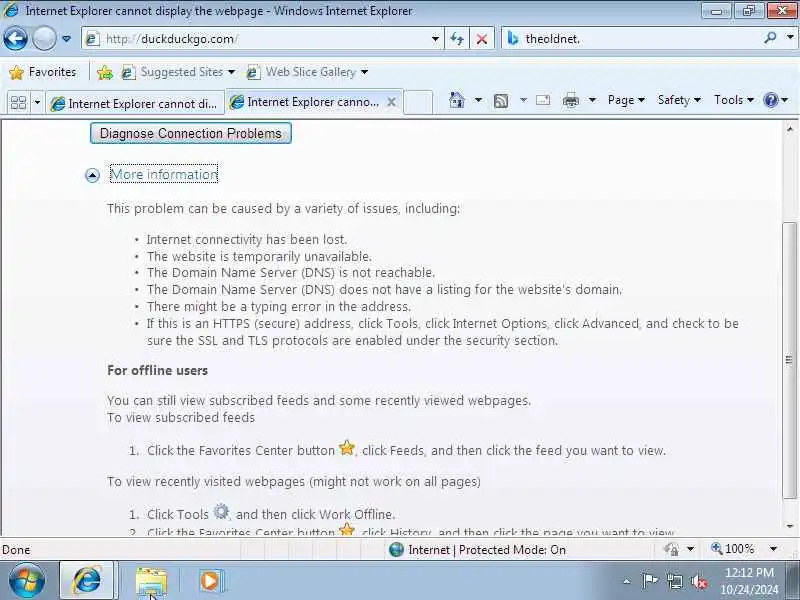This screenshot has height=600, width=800.
Task: Open the Page menu
Action: pyautogui.click(x=626, y=100)
